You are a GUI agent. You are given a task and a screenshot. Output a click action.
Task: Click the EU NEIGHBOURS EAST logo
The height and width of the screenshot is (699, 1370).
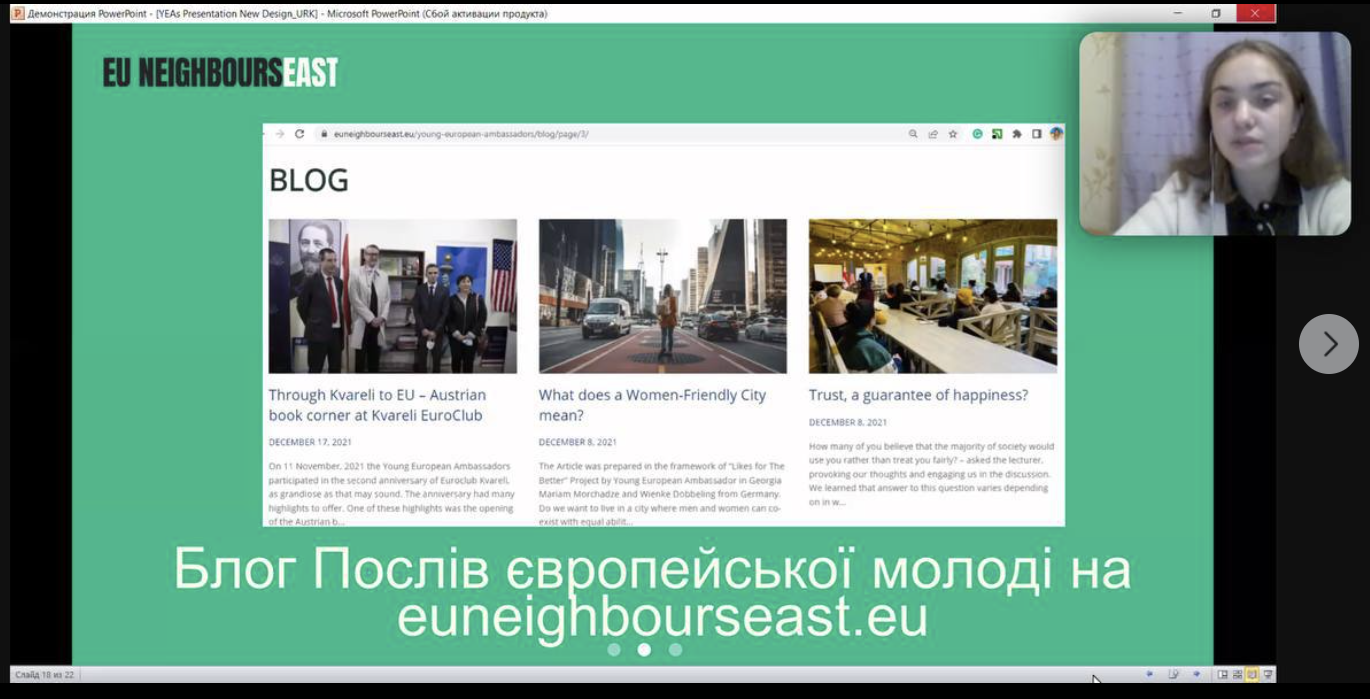(x=221, y=72)
